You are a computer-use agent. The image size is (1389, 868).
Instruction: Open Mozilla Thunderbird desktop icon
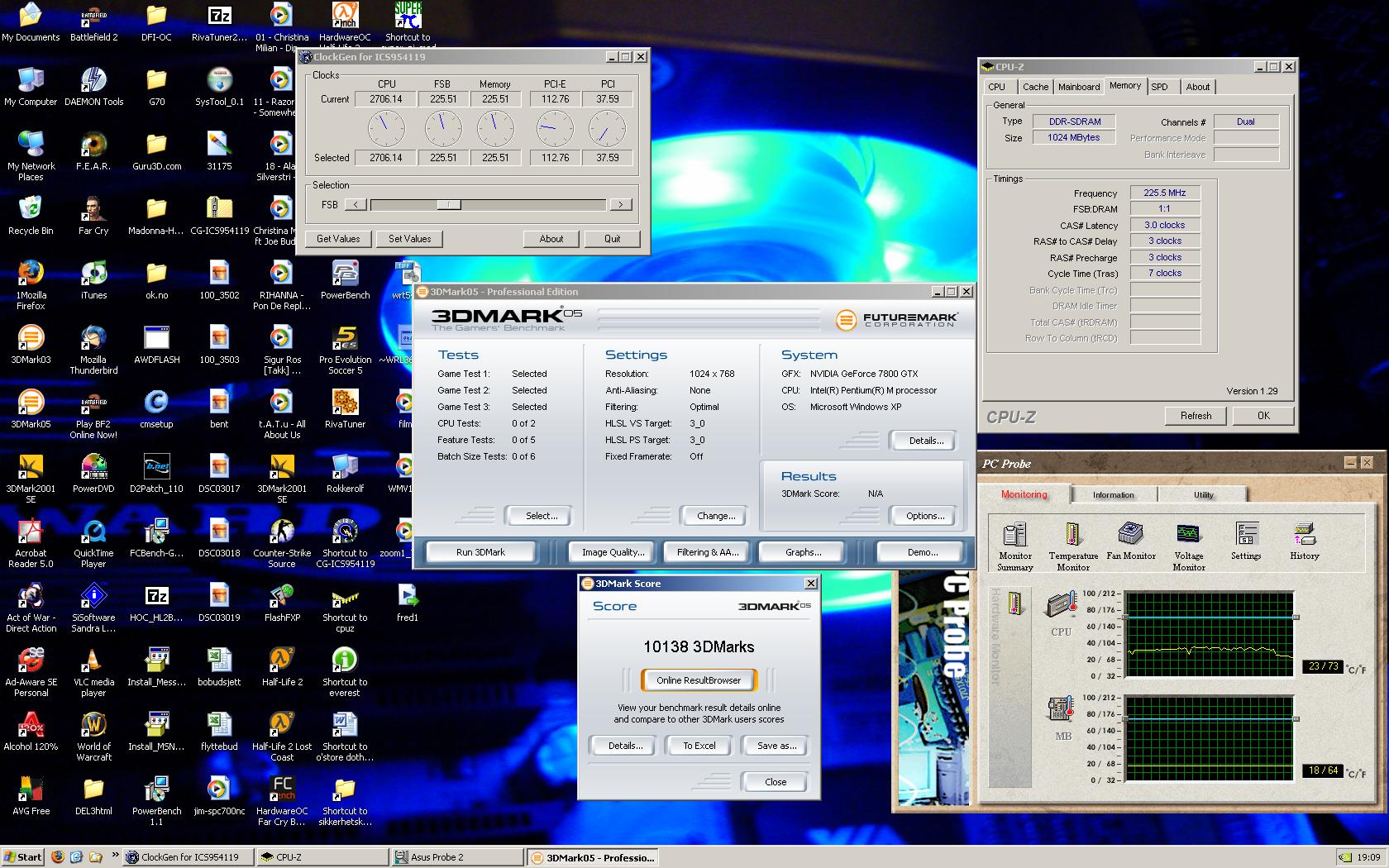93,350
